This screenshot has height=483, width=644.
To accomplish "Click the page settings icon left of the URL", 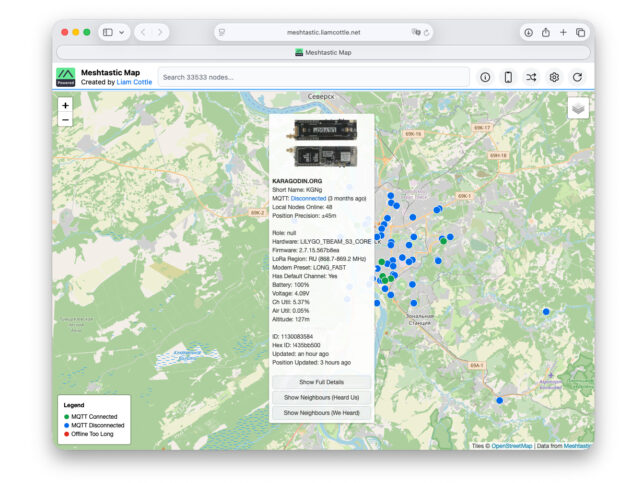I will [x=222, y=32].
